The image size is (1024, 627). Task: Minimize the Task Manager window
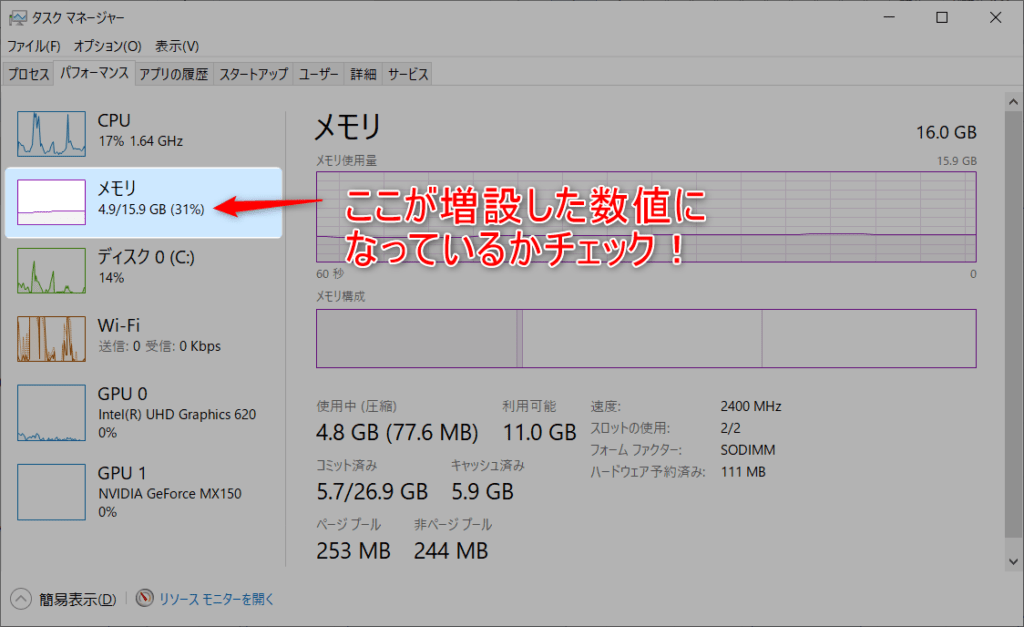pos(889,18)
